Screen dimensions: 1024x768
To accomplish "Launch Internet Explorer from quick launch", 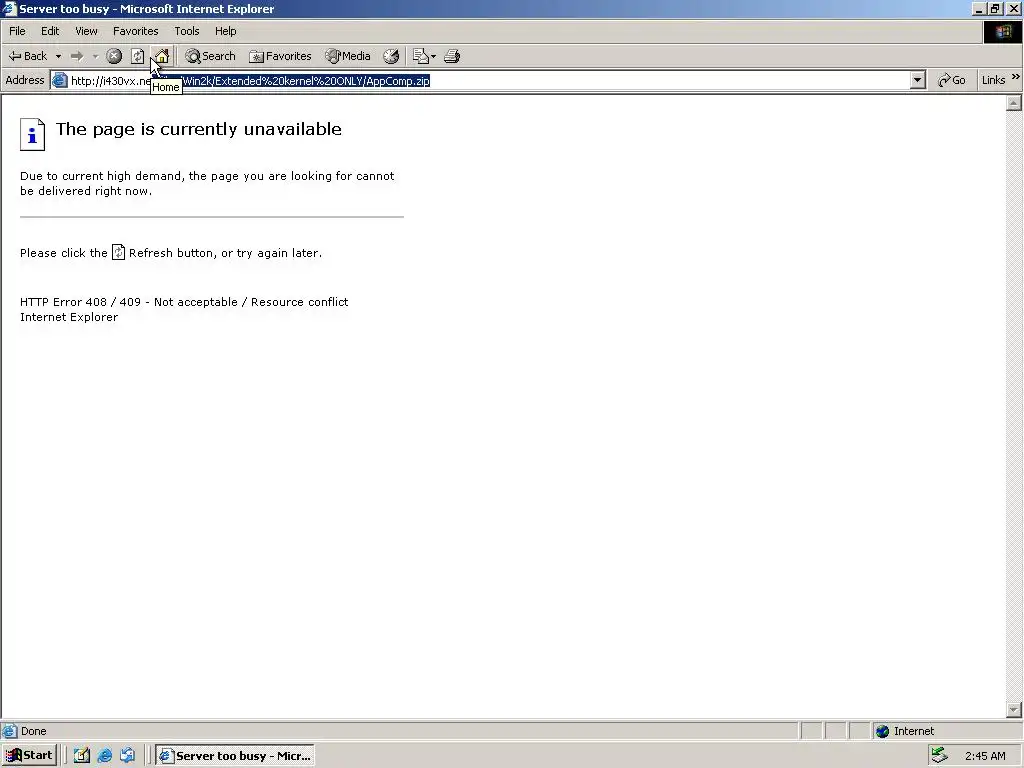I will coord(104,756).
